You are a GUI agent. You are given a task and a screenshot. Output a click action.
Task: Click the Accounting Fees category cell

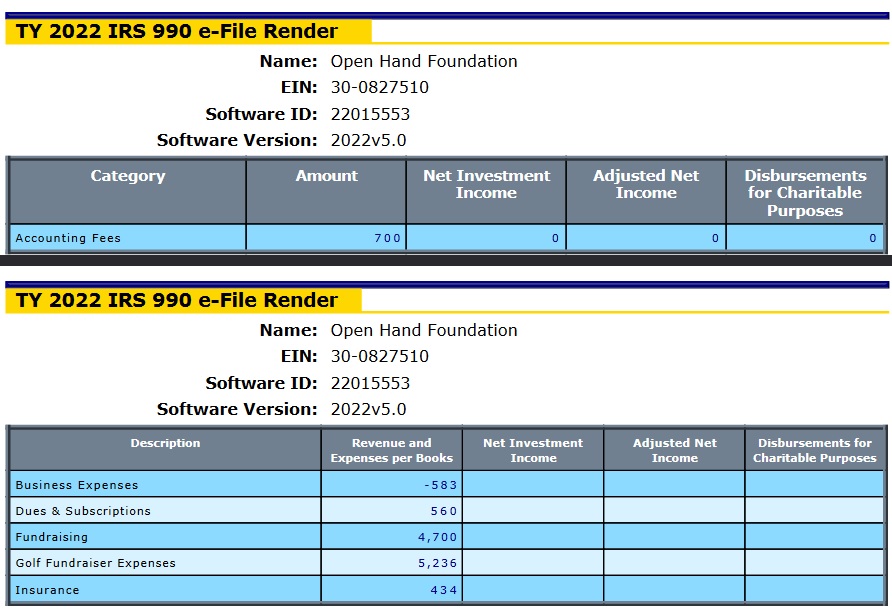click(128, 238)
